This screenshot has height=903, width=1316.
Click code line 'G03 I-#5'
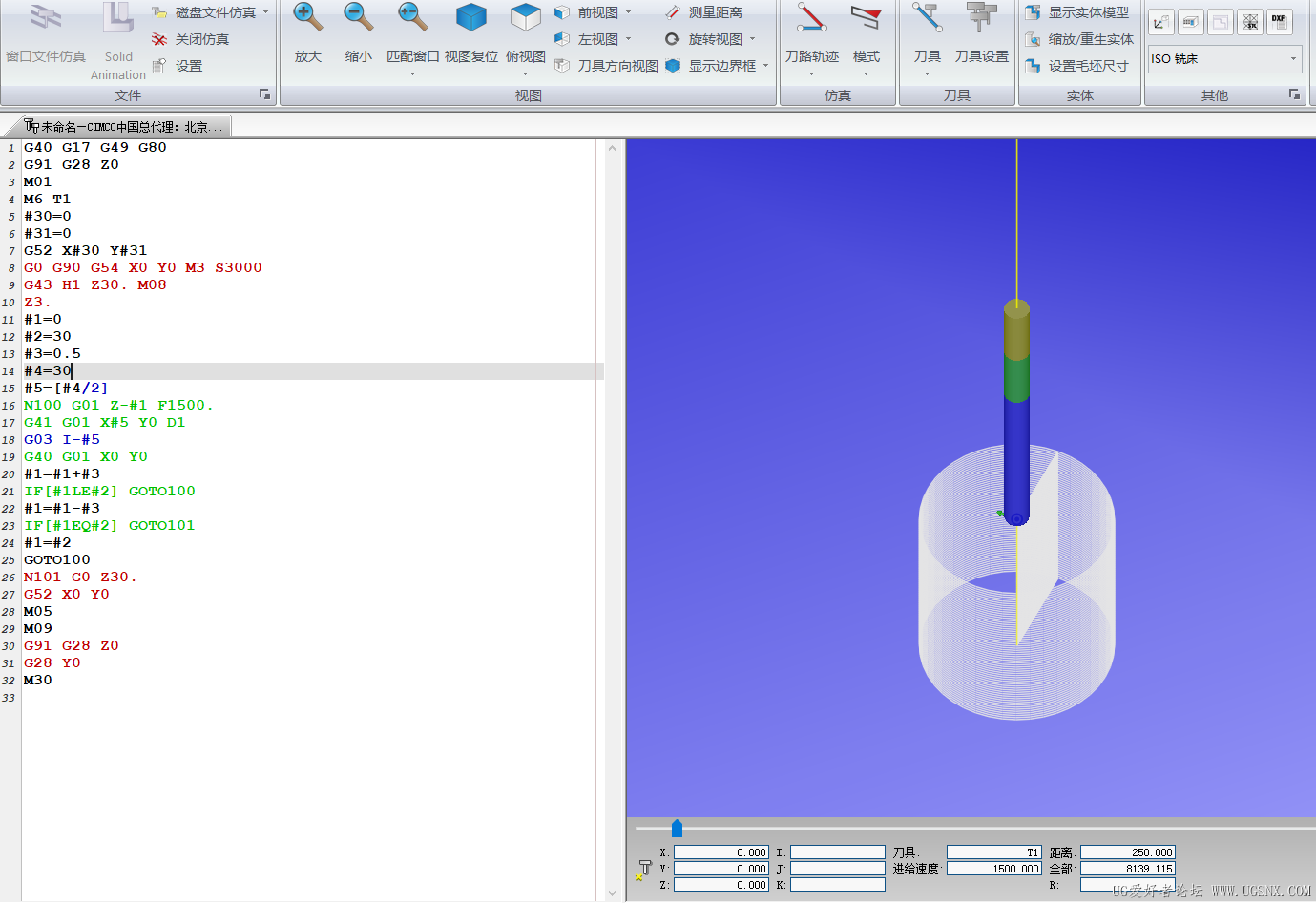pyautogui.click(x=62, y=439)
